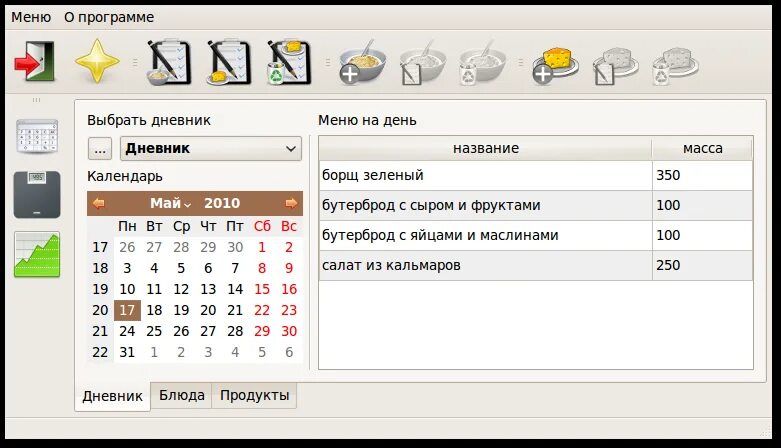Select the row бутерброд с яйцами и маслинами
The image size is (781, 448).
[536, 235]
